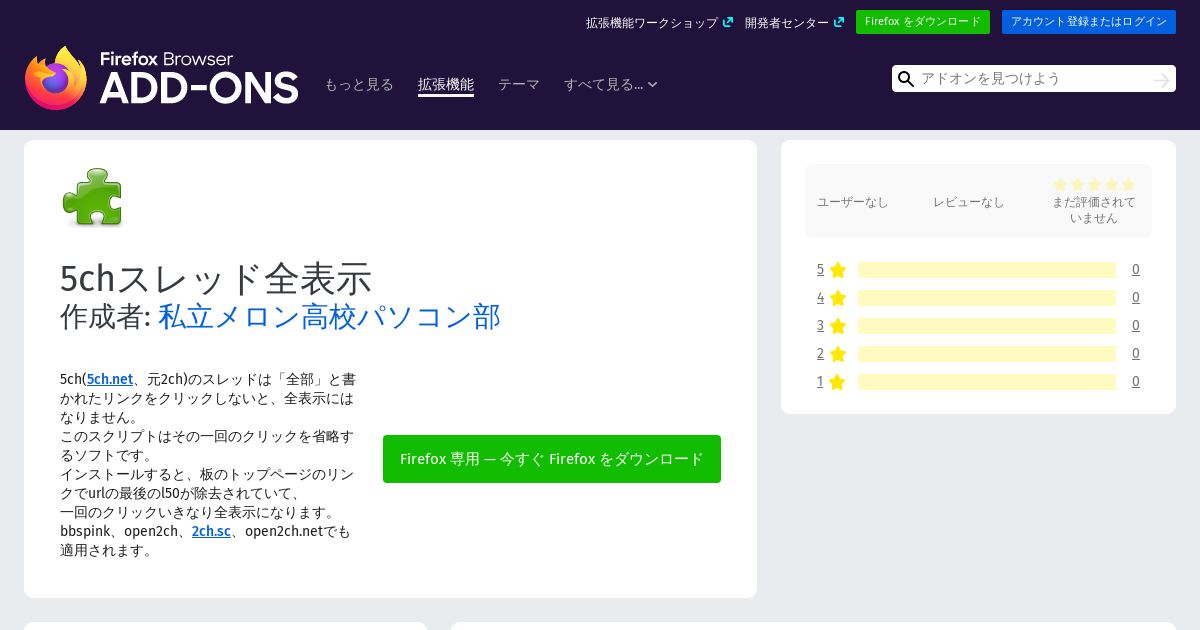The image size is (1200, 630).
Task: Click the レビューなし text
Action: click(x=969, y=202)
